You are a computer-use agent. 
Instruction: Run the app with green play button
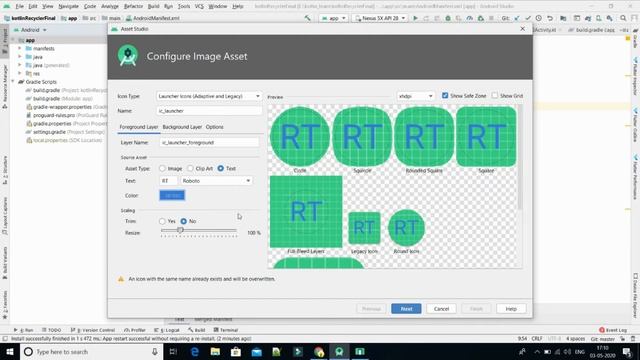point(416,18)
